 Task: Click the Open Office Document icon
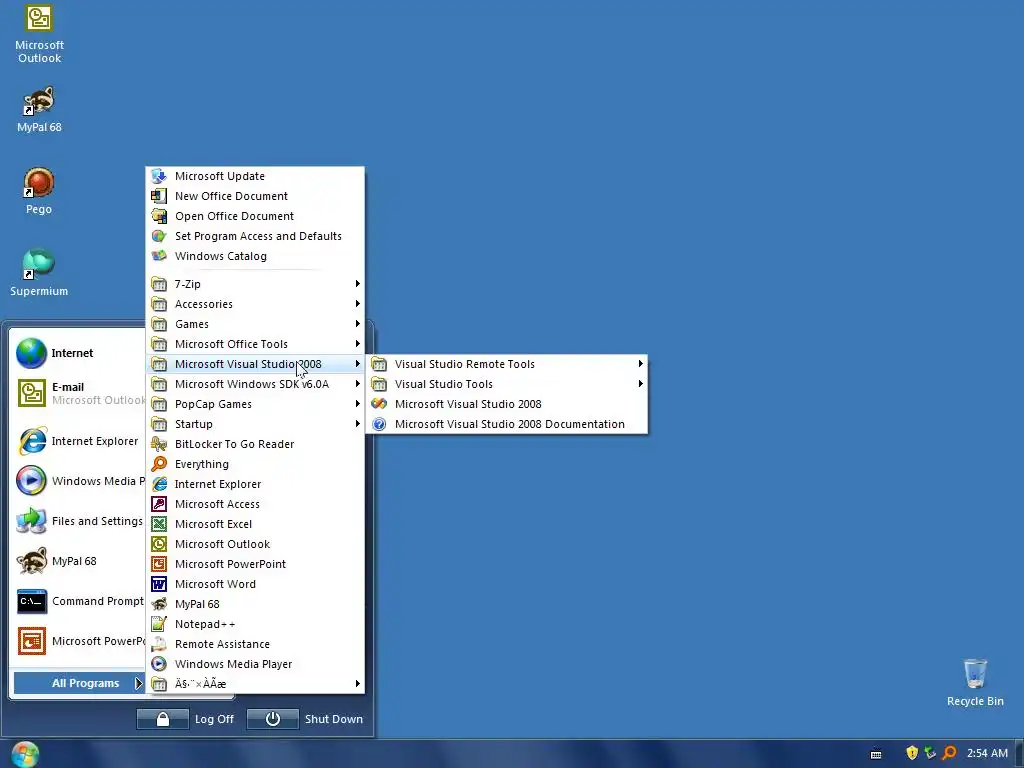point(159,216)
